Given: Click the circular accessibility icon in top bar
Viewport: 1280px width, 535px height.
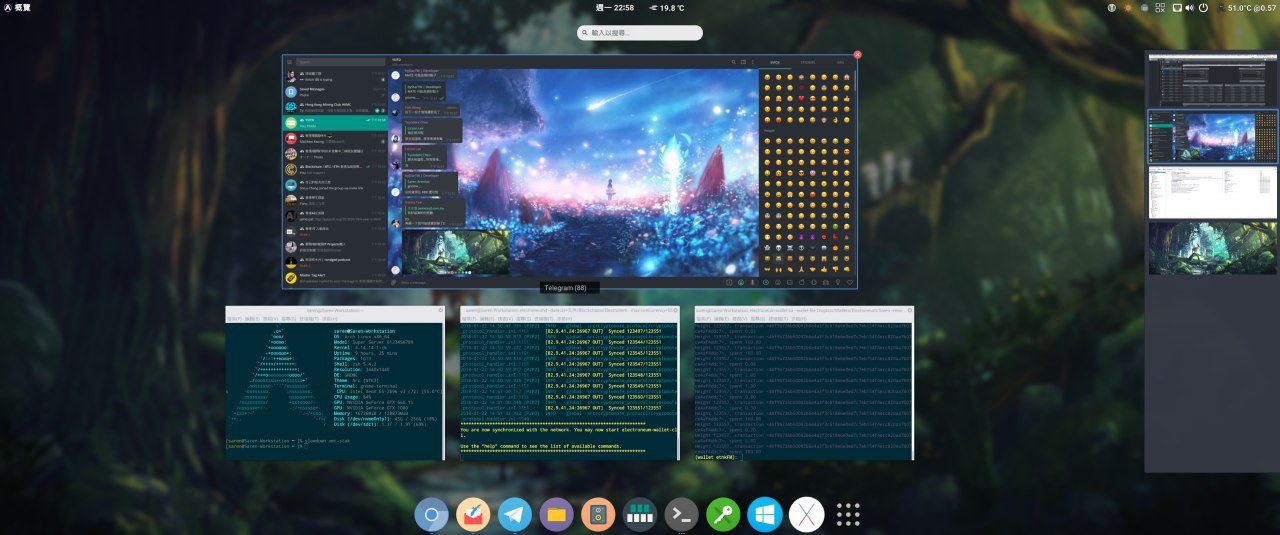Looking at the screenshot, I should pyautogui.click(x=1112, y=8).
